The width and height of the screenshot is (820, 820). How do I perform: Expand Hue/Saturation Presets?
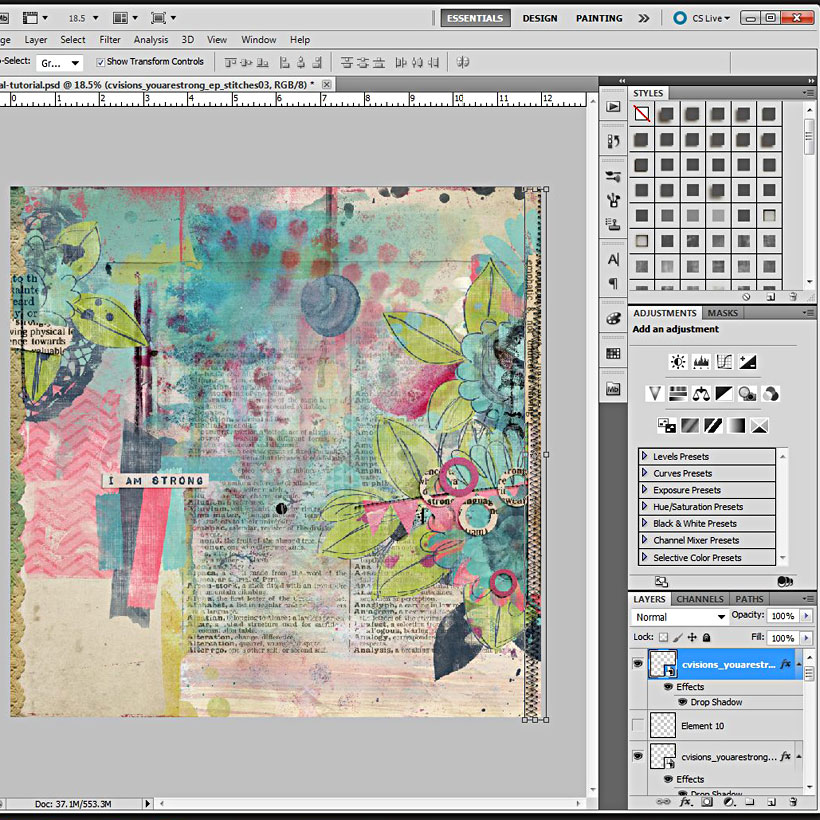click(644, 507)
